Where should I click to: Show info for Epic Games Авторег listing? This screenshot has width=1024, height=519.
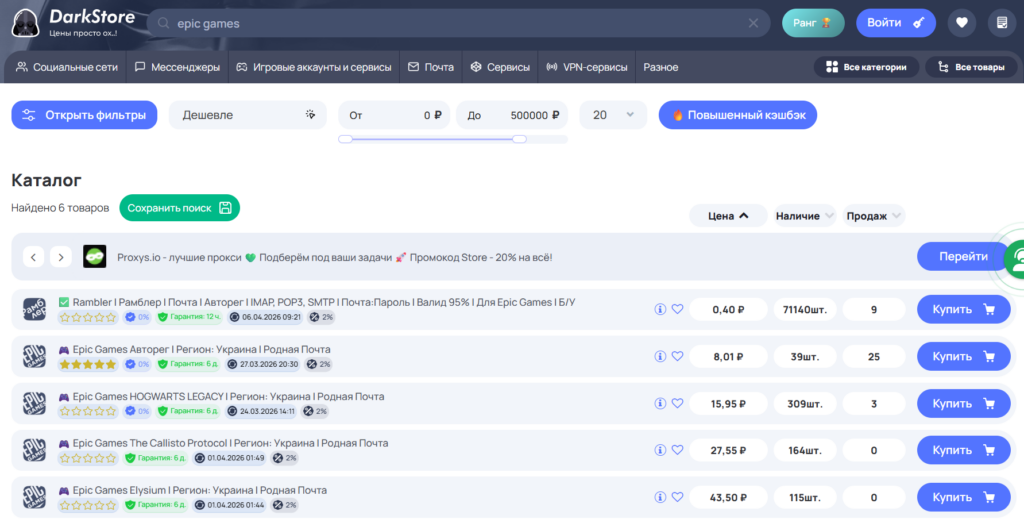660,356
